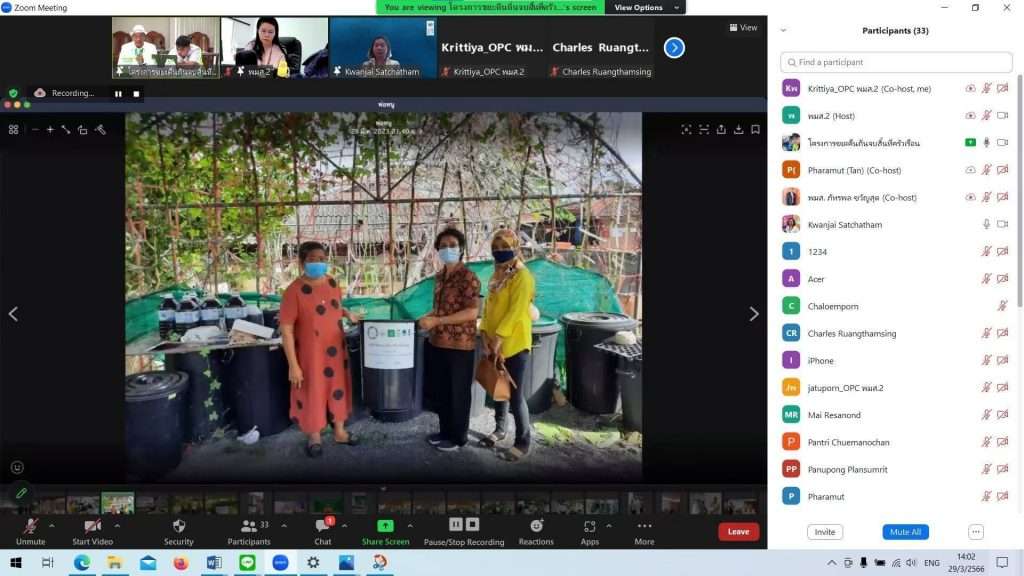The width and height of the screenshot is (1024, 576).
Task: Click the annotation pencil icon
Action: click(x=21, y=493)
